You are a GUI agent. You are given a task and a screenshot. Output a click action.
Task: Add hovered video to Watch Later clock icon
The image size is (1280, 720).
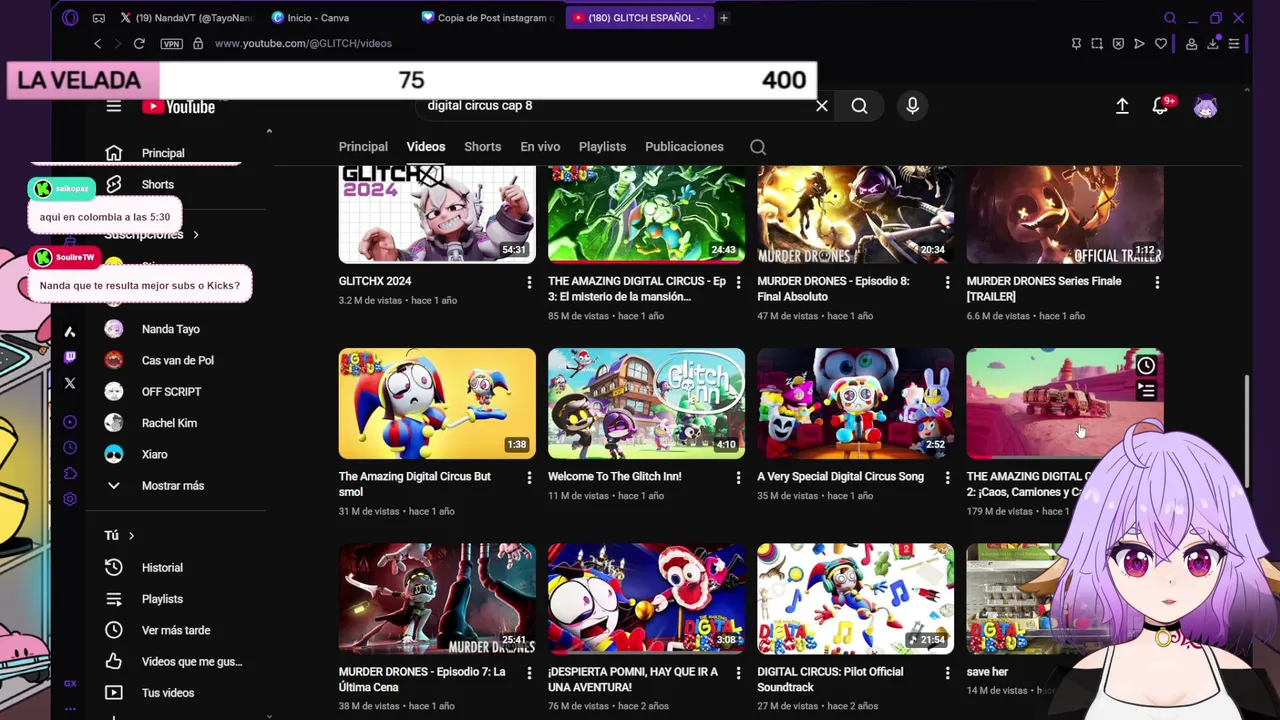1146,366
